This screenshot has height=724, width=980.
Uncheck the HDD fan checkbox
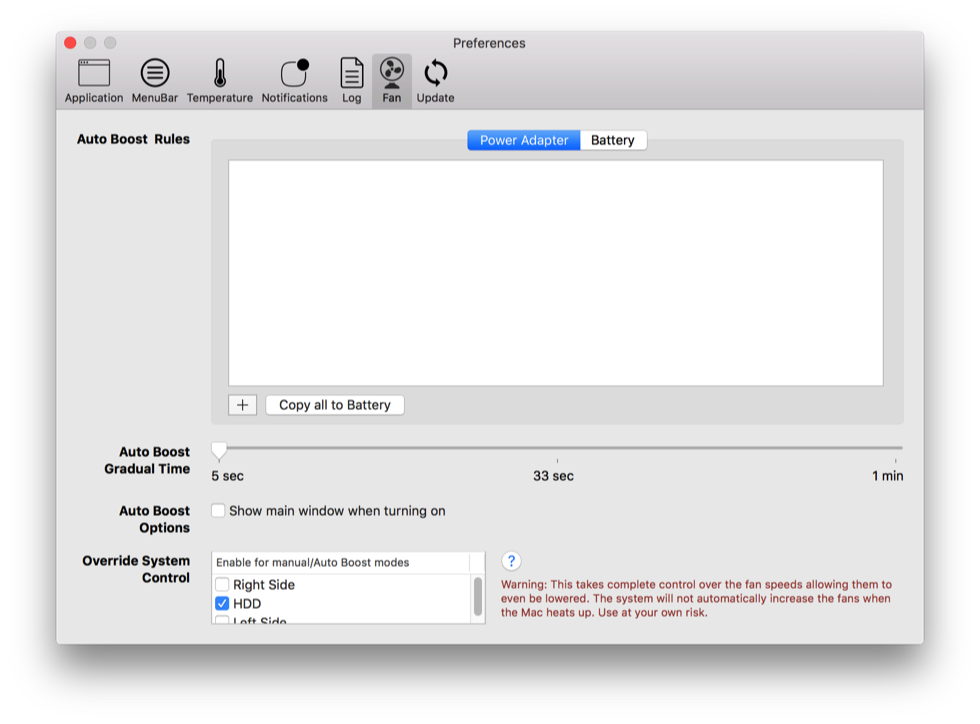(222, 603)
